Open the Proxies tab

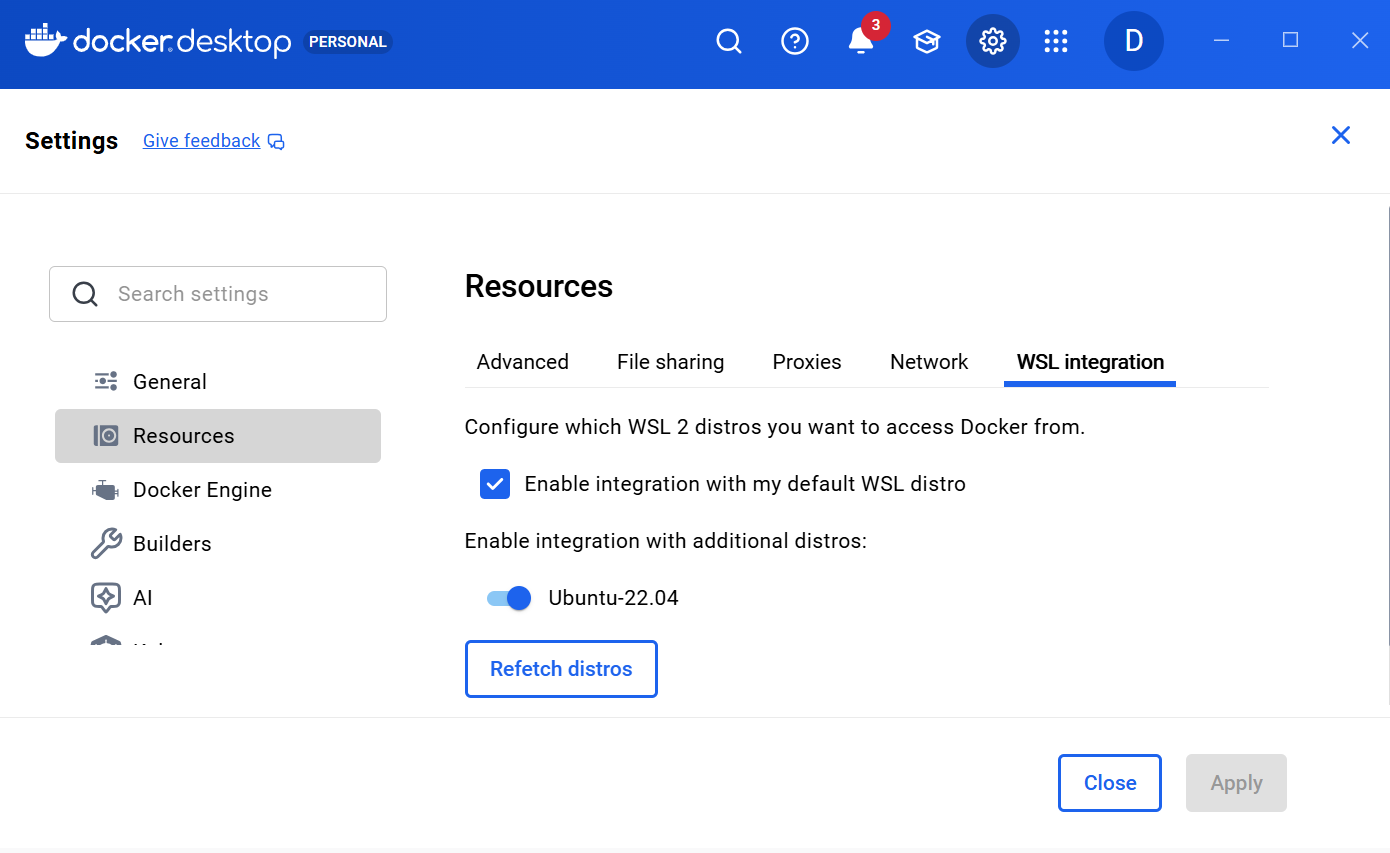[807, 362]
